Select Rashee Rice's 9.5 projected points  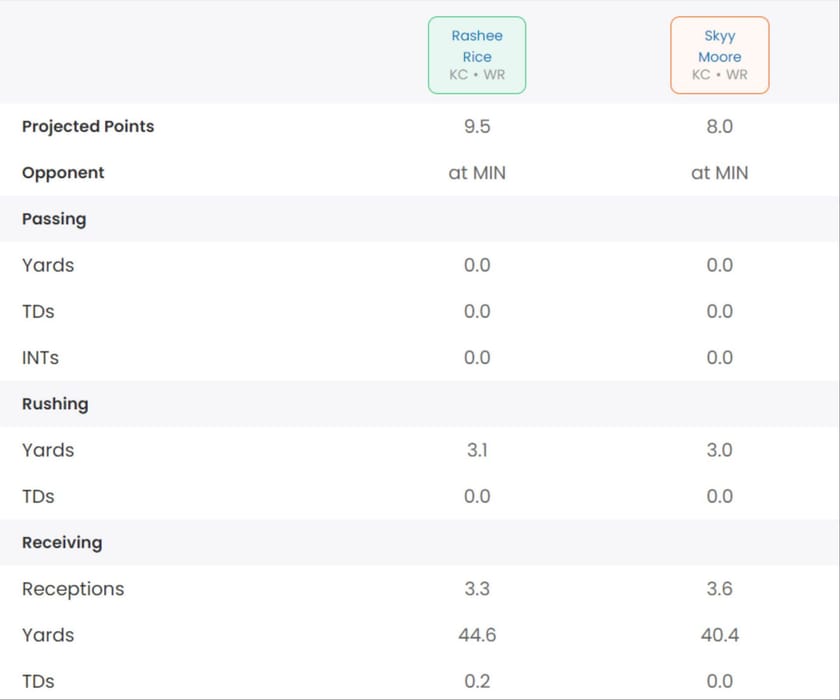pos(477,127)
